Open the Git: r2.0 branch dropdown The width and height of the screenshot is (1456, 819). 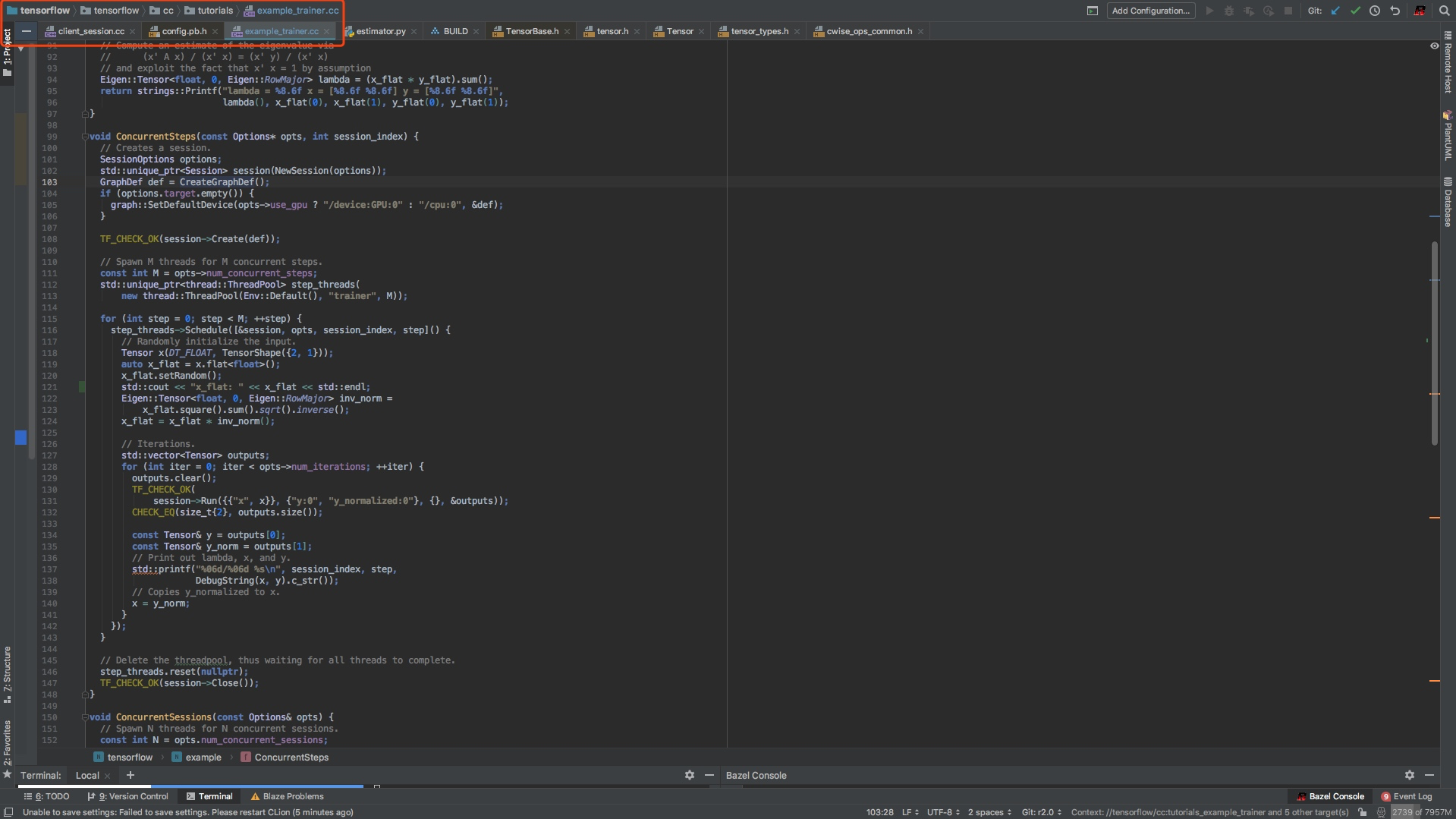1042,812
